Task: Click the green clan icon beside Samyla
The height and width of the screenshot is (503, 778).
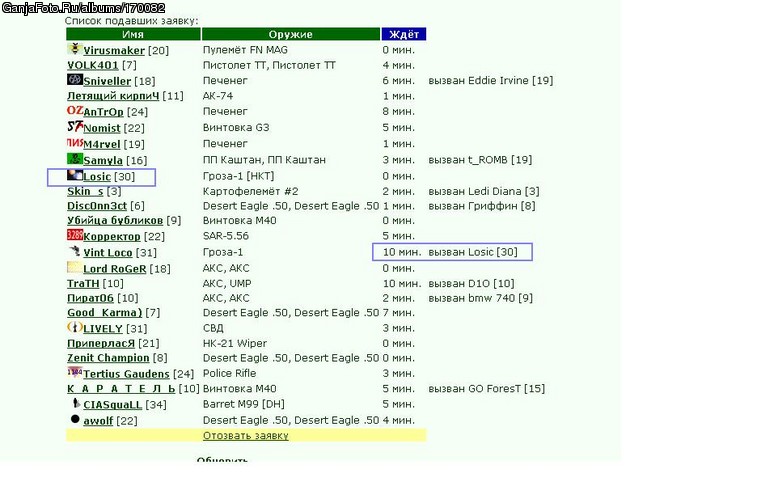Action: 75,159
